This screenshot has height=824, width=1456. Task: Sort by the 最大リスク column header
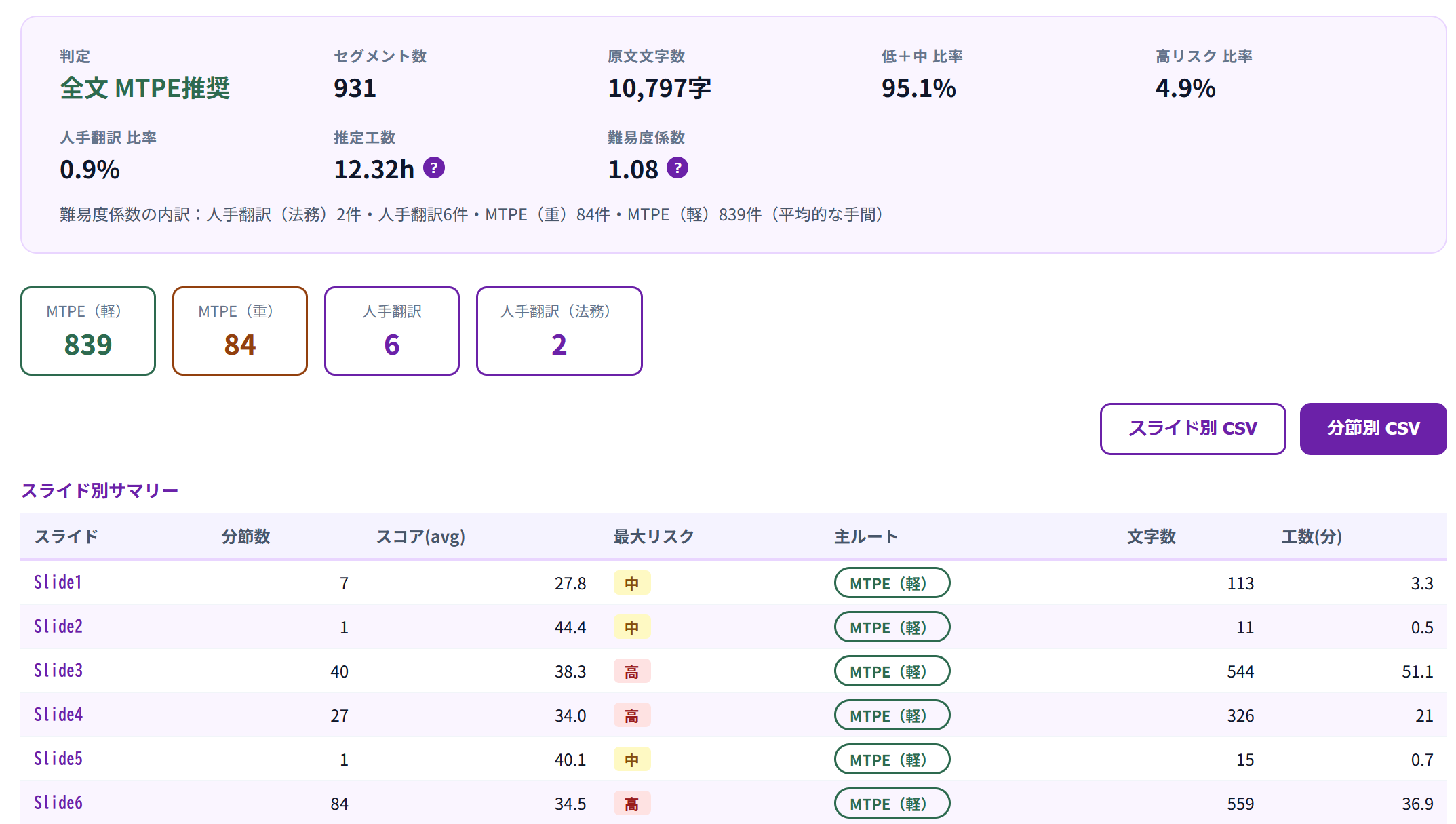(654, 536)
